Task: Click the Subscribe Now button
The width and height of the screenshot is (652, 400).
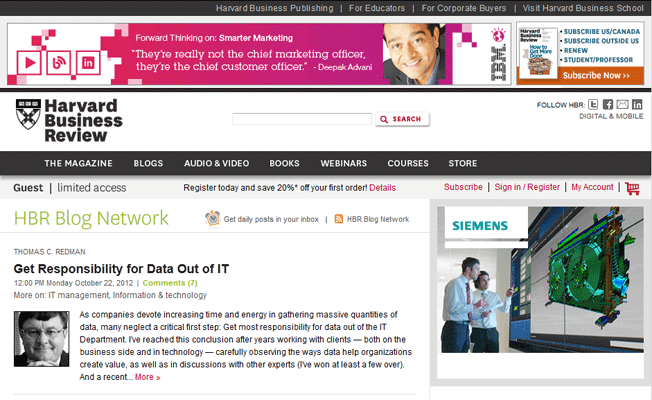Action: point(596,76)
